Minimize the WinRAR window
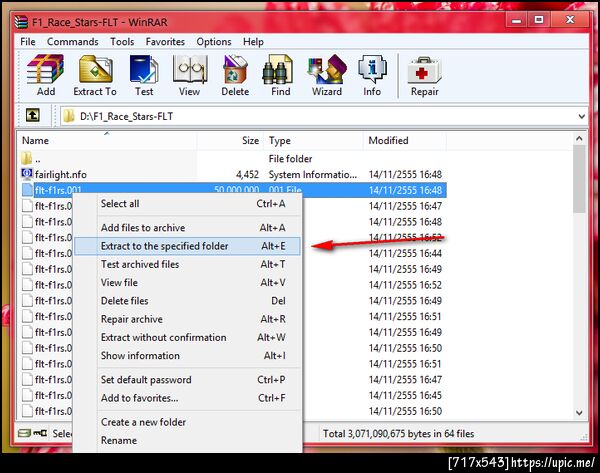 517,20
